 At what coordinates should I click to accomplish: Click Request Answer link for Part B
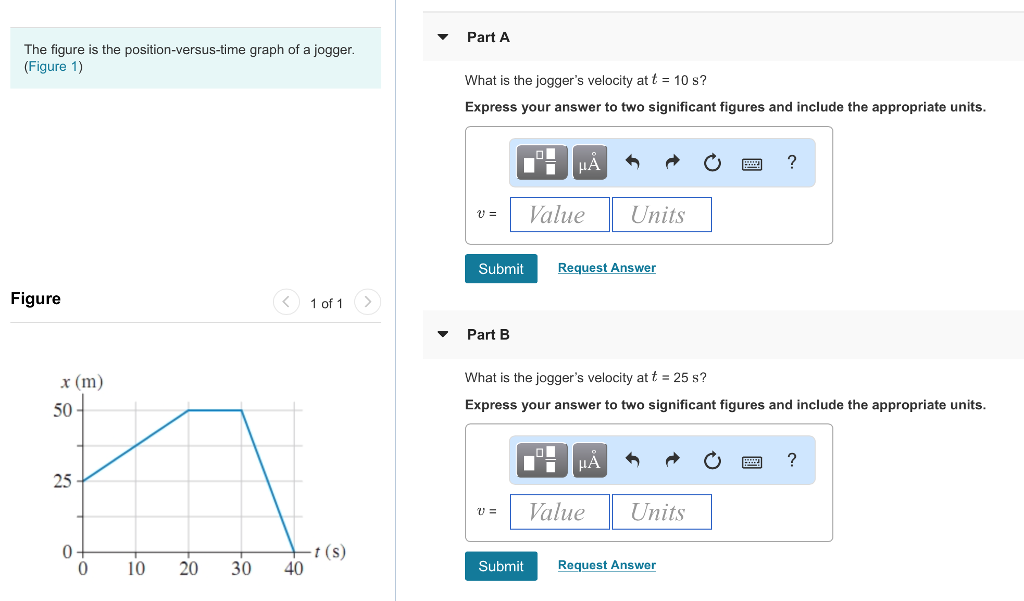[607, 565]
